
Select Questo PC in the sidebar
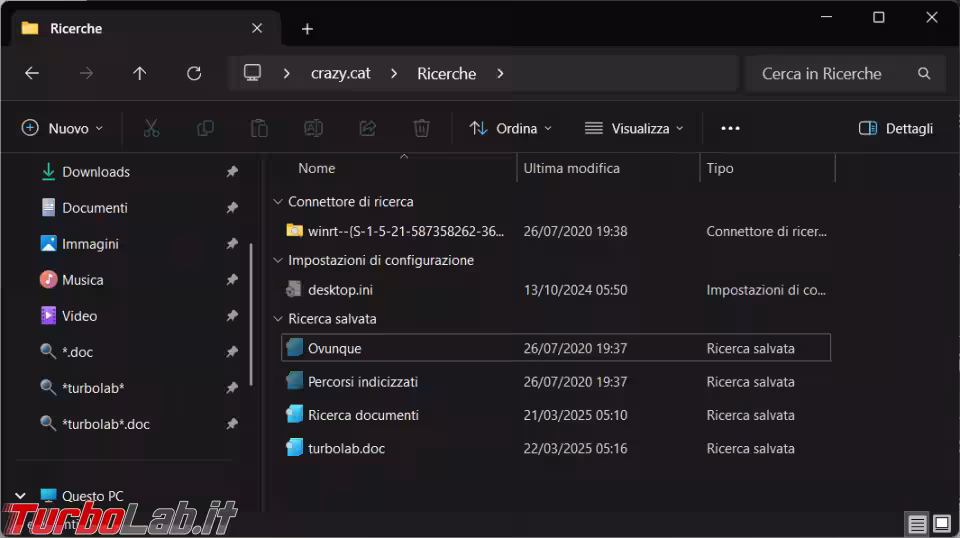(x=92, y=496)
